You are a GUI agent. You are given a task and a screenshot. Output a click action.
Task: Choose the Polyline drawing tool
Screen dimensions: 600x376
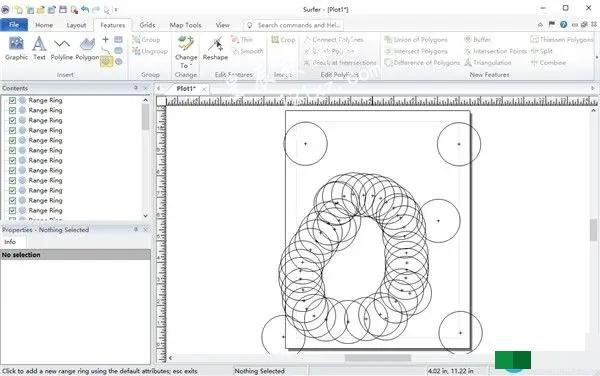(x=62, y=48)
